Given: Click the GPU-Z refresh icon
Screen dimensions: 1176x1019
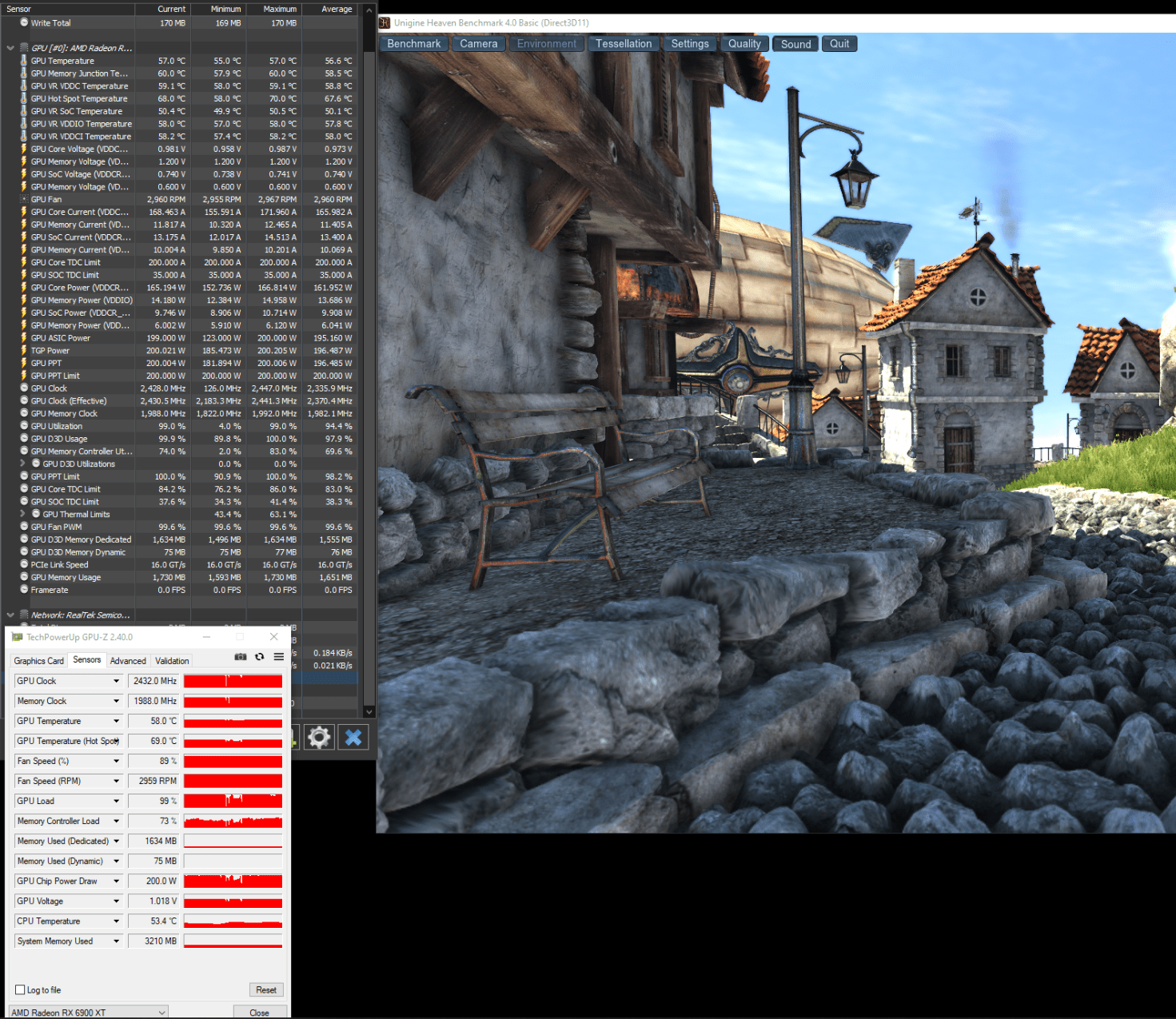Looking at the screenshot, I should (260, 657).
